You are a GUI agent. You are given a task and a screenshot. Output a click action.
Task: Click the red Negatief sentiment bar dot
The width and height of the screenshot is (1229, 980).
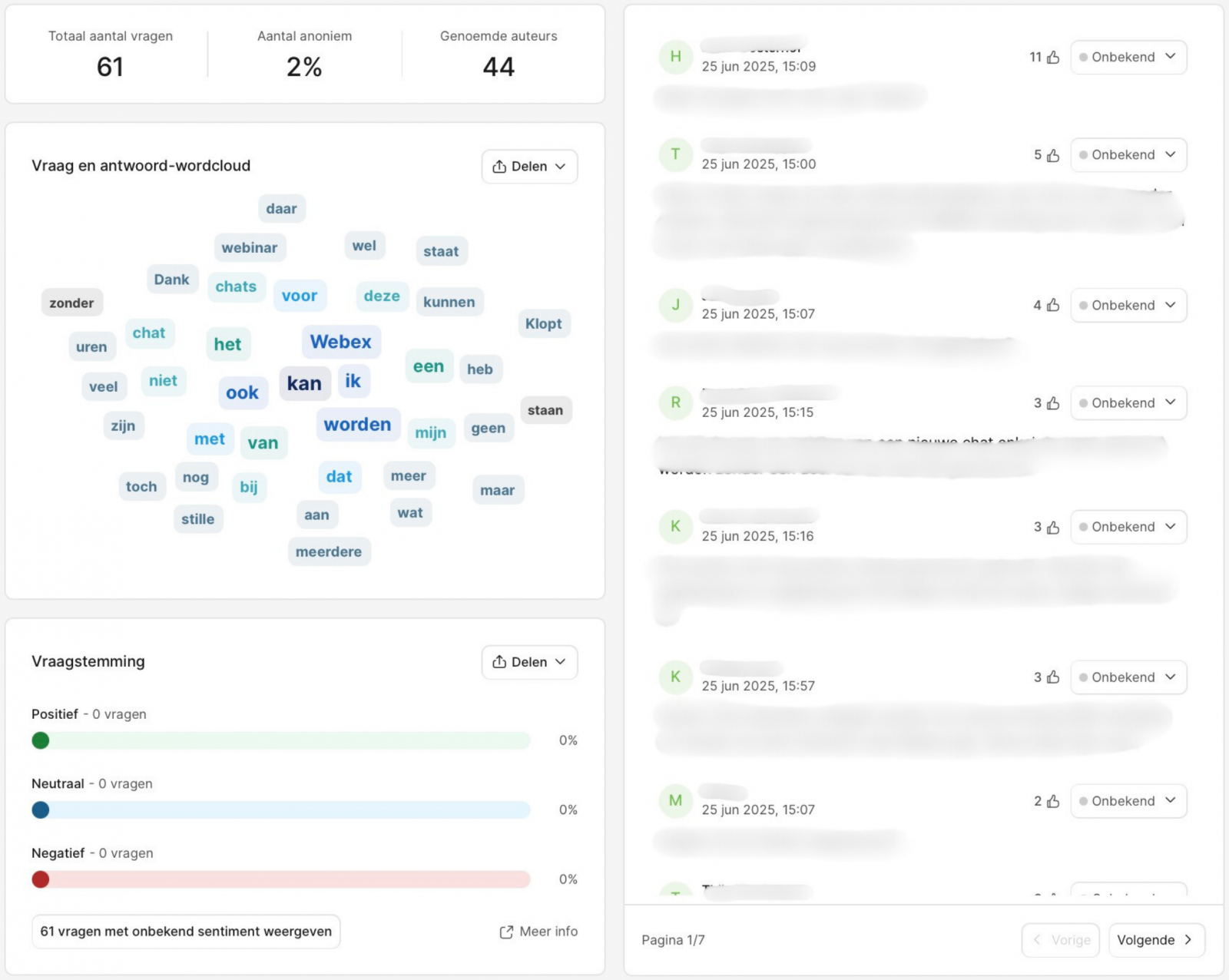click(41, 879)
